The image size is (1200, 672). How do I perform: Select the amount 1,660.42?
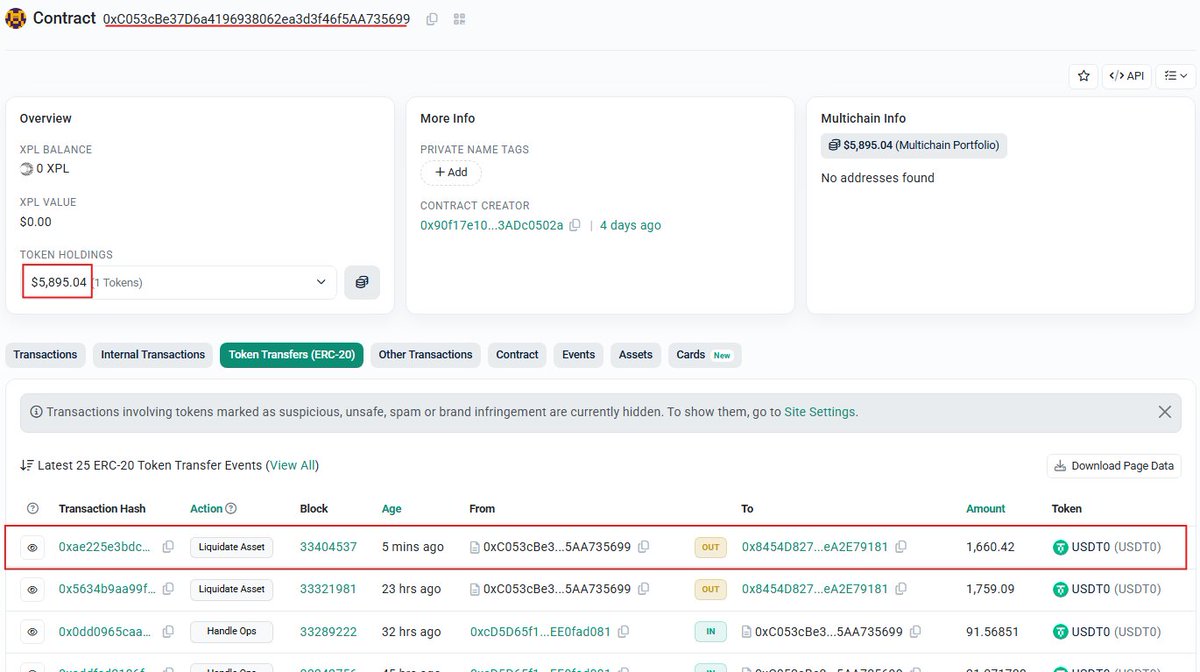click(x=990, y=547)
